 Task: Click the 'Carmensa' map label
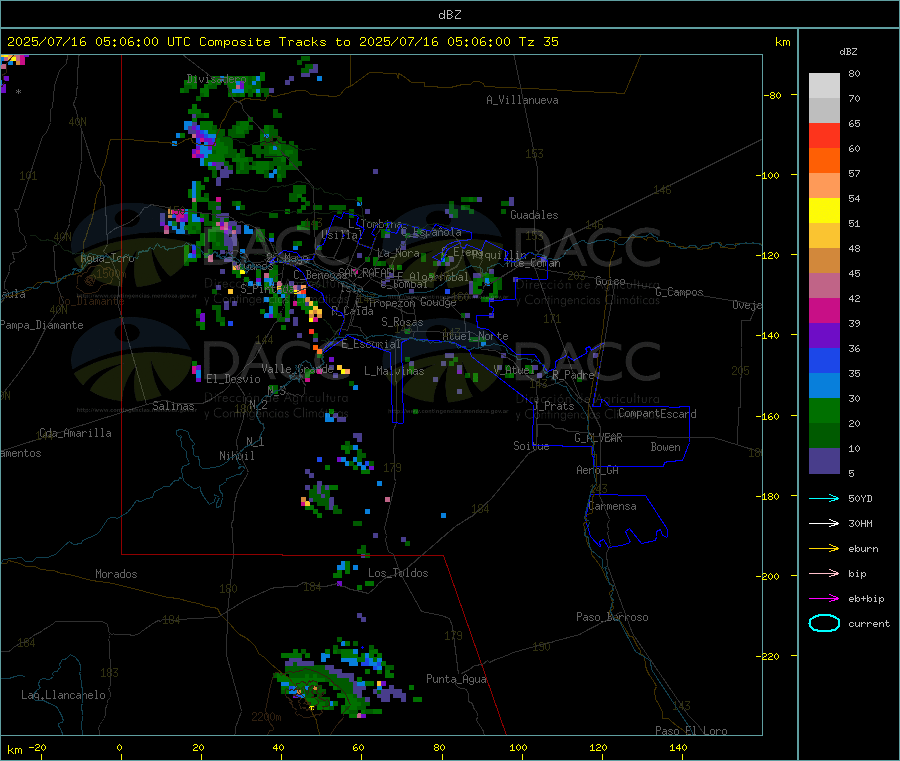point(612,506)
